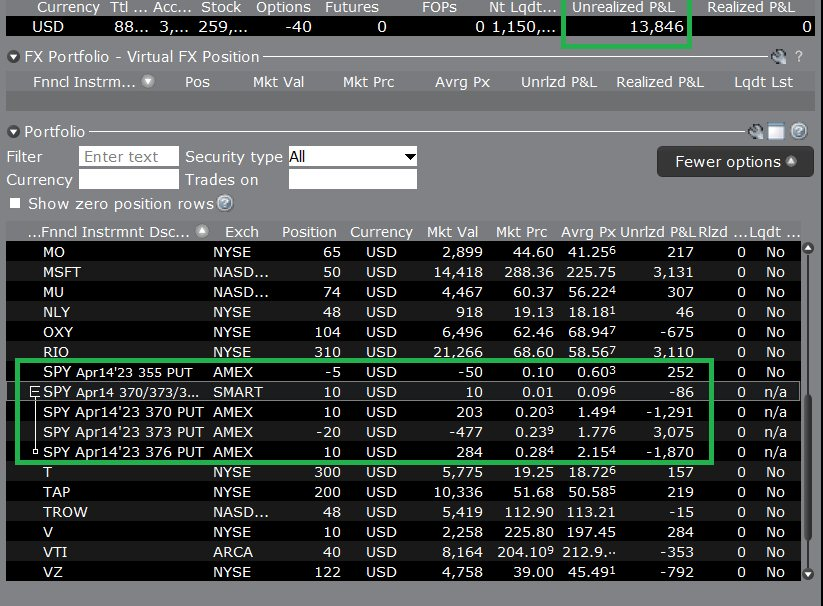Click the -40 Options value in USD row
Image resolution: width=823 pixels, height=606 pixels.
point(298,27)
